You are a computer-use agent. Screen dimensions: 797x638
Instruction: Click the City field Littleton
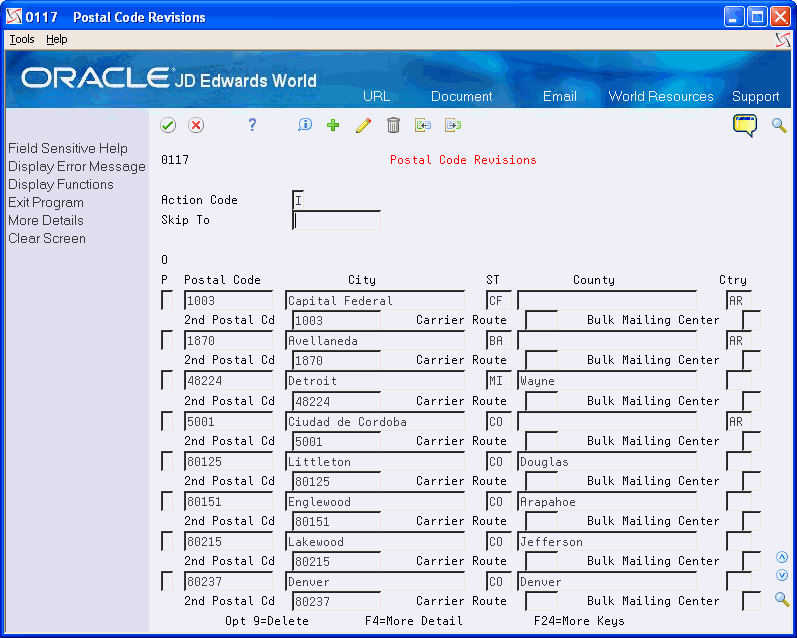375,462
